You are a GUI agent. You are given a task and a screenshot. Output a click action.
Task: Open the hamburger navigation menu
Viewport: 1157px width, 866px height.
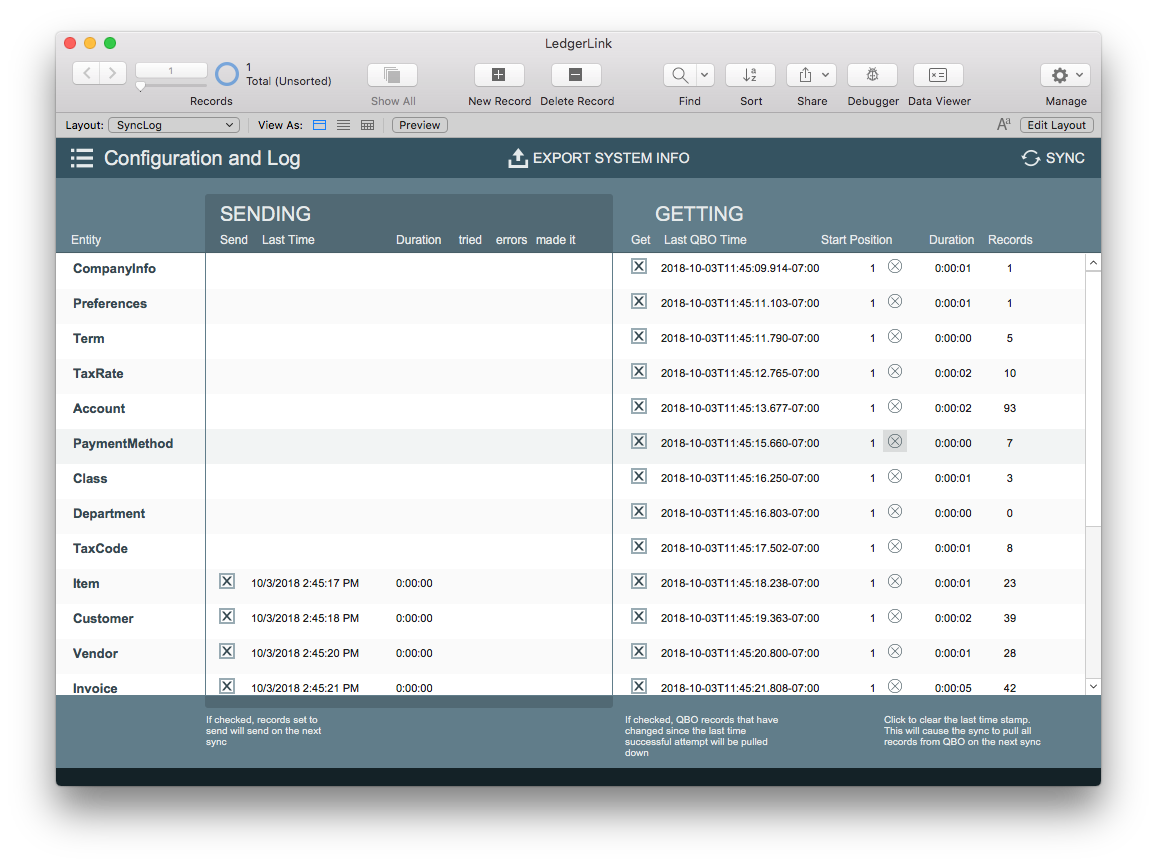(82, 158)
